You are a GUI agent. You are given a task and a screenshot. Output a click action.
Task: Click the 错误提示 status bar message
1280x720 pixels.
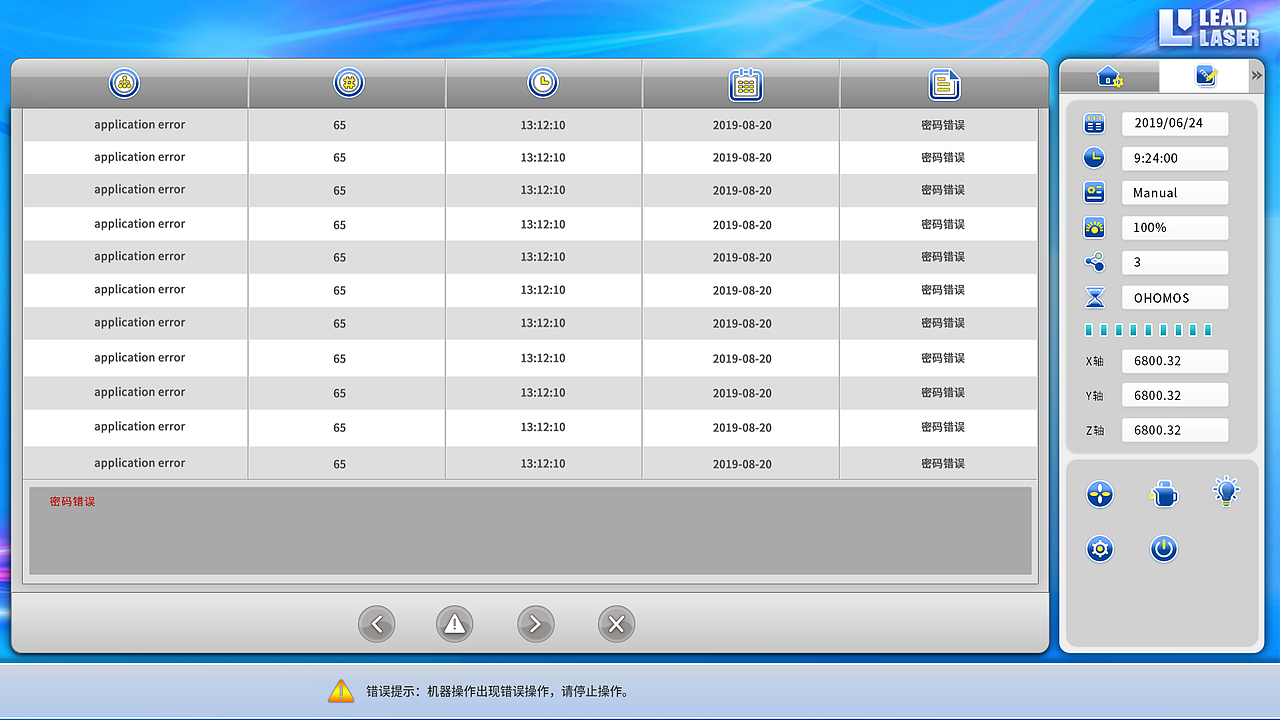tap(498, 691)
